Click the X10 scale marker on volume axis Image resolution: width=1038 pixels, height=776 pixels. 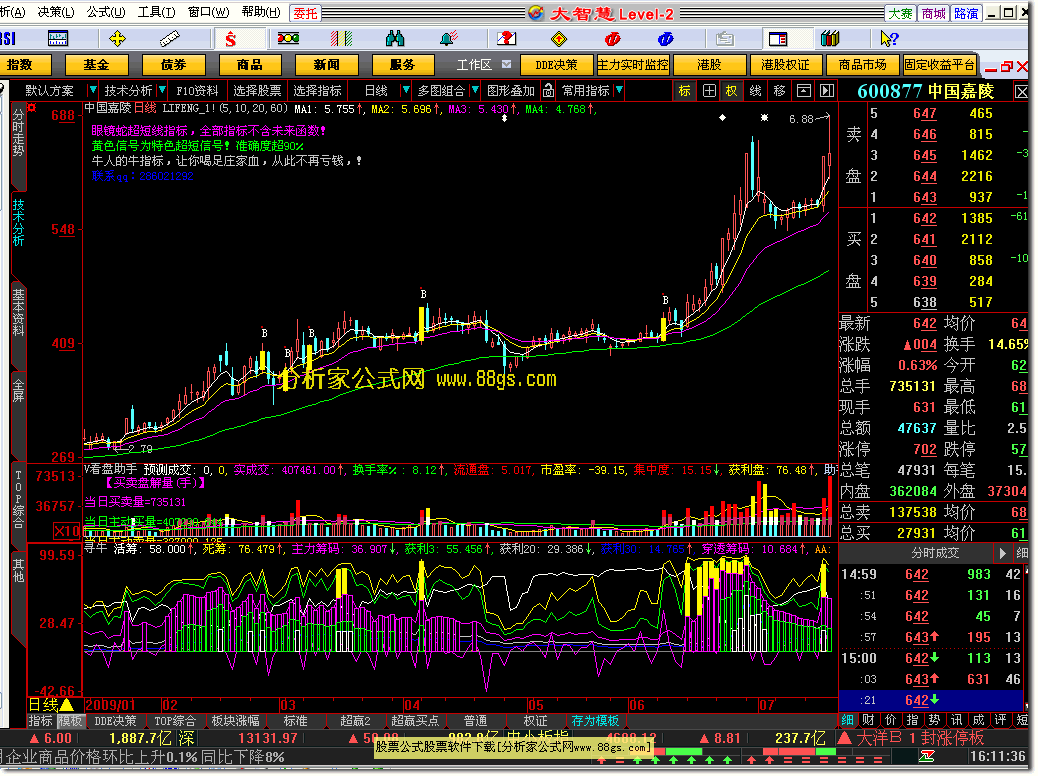67,531
